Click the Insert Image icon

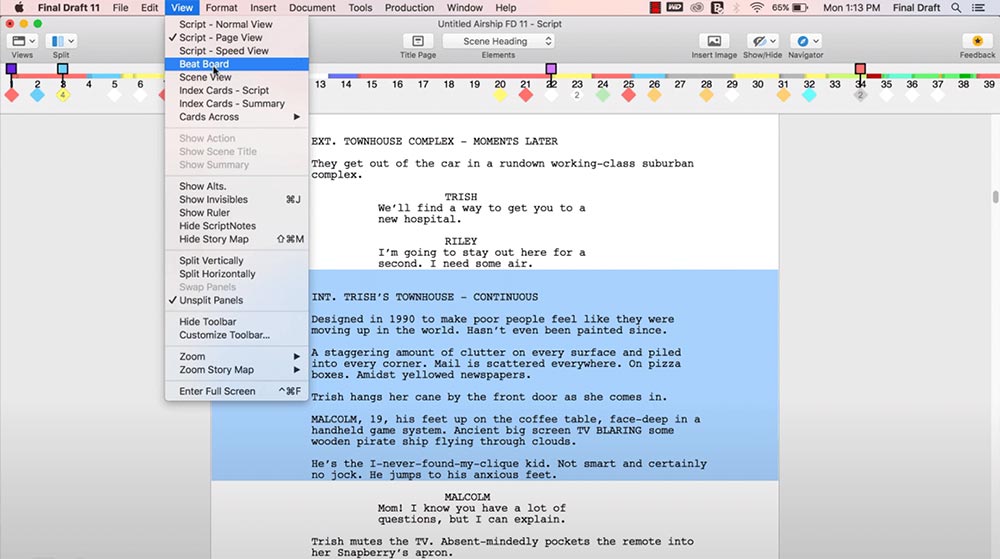714,41
